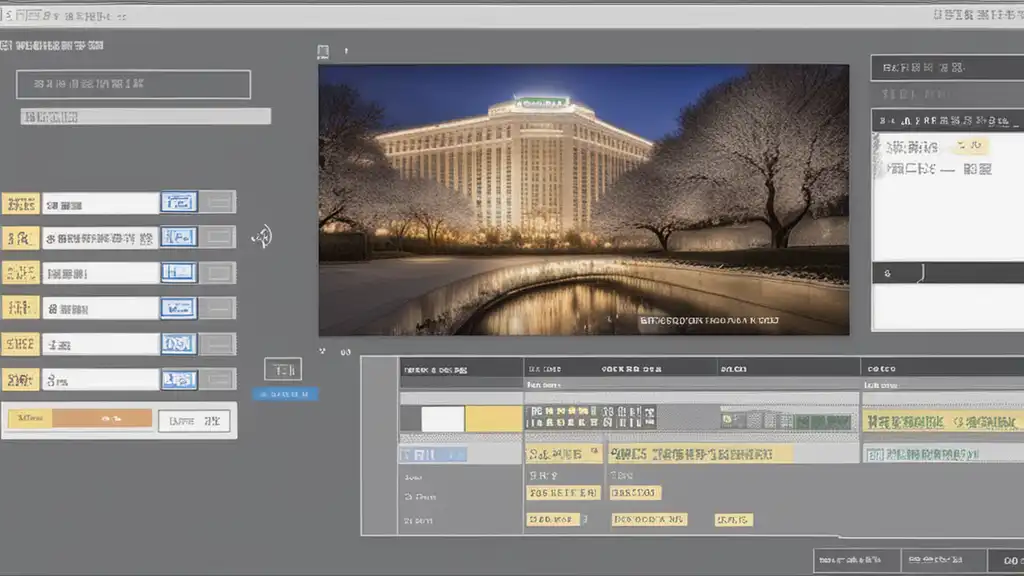Click the small outlined box icon above blue label

(x=282, y=369)
